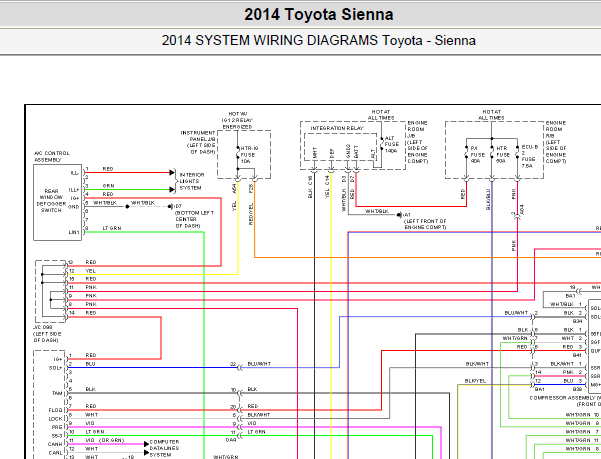The height and width of the screenshot is (459, 601).
Task: Click the 'COMPRESSOR ASSEMBLY' label
Action: coord(565,398)
